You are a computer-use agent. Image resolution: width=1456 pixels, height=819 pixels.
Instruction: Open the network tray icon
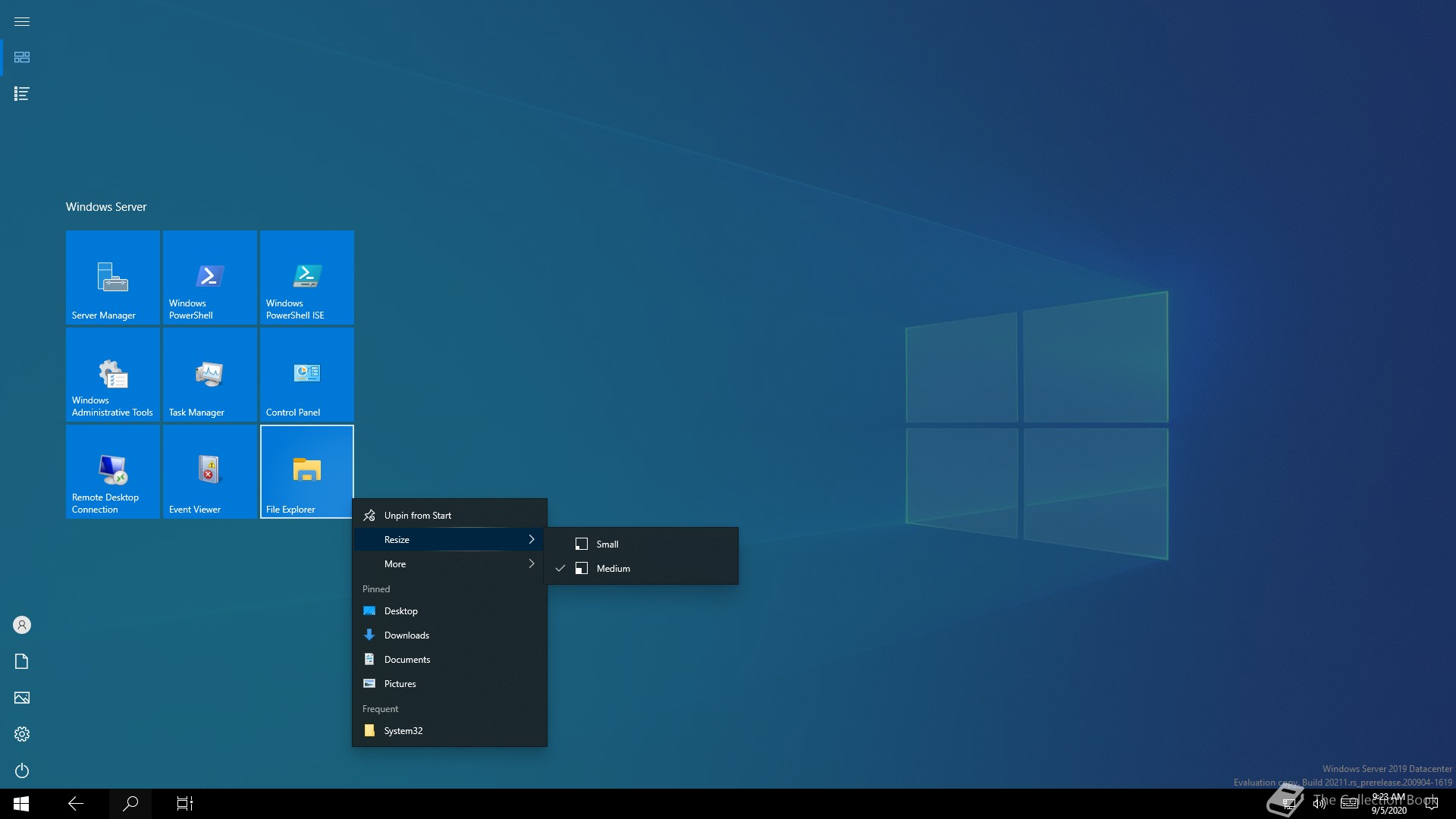pyautogui.click(x=1289, y=804)
